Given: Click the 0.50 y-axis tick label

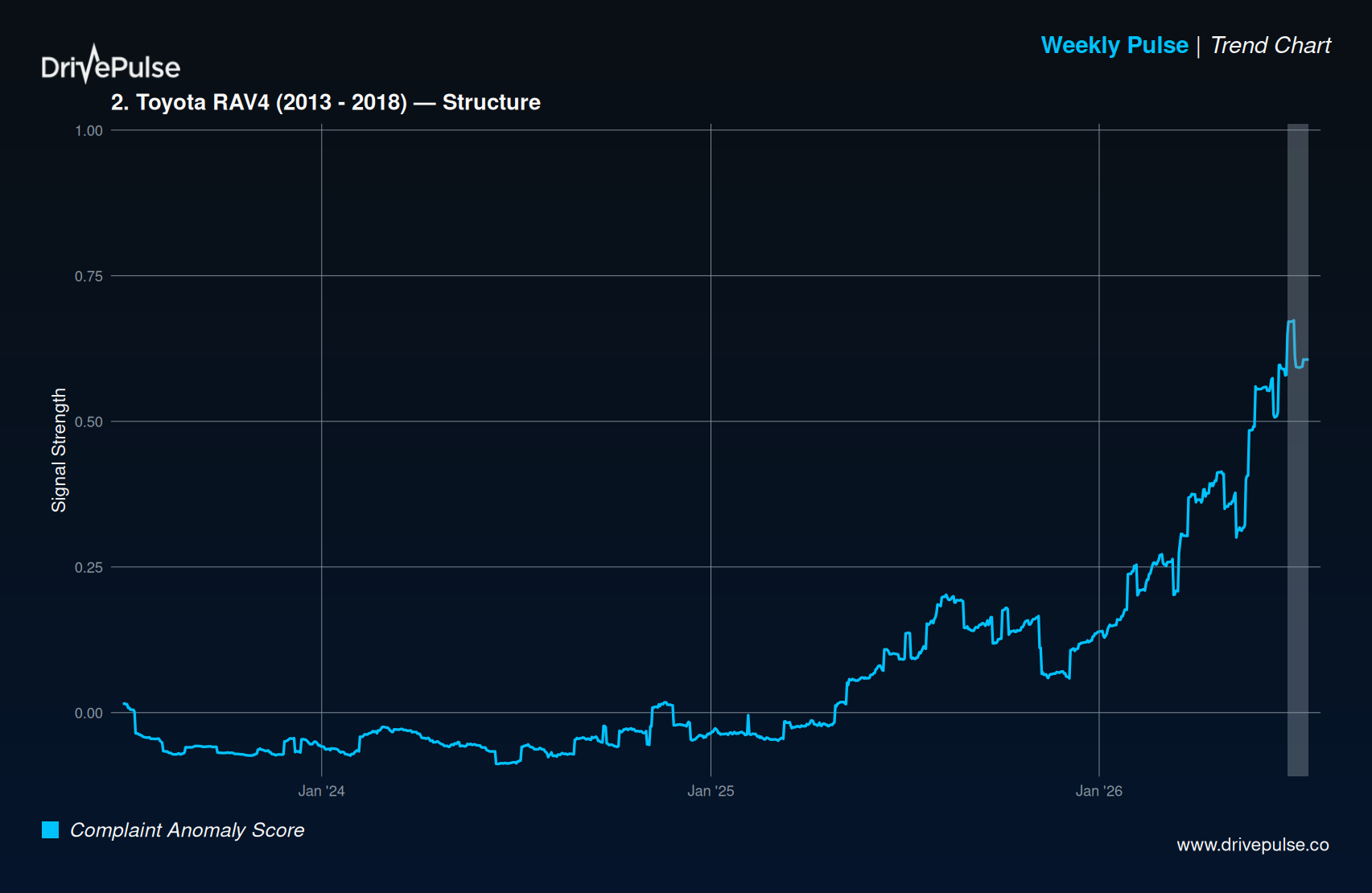Looking at the screenshot, I should [89, 422].
